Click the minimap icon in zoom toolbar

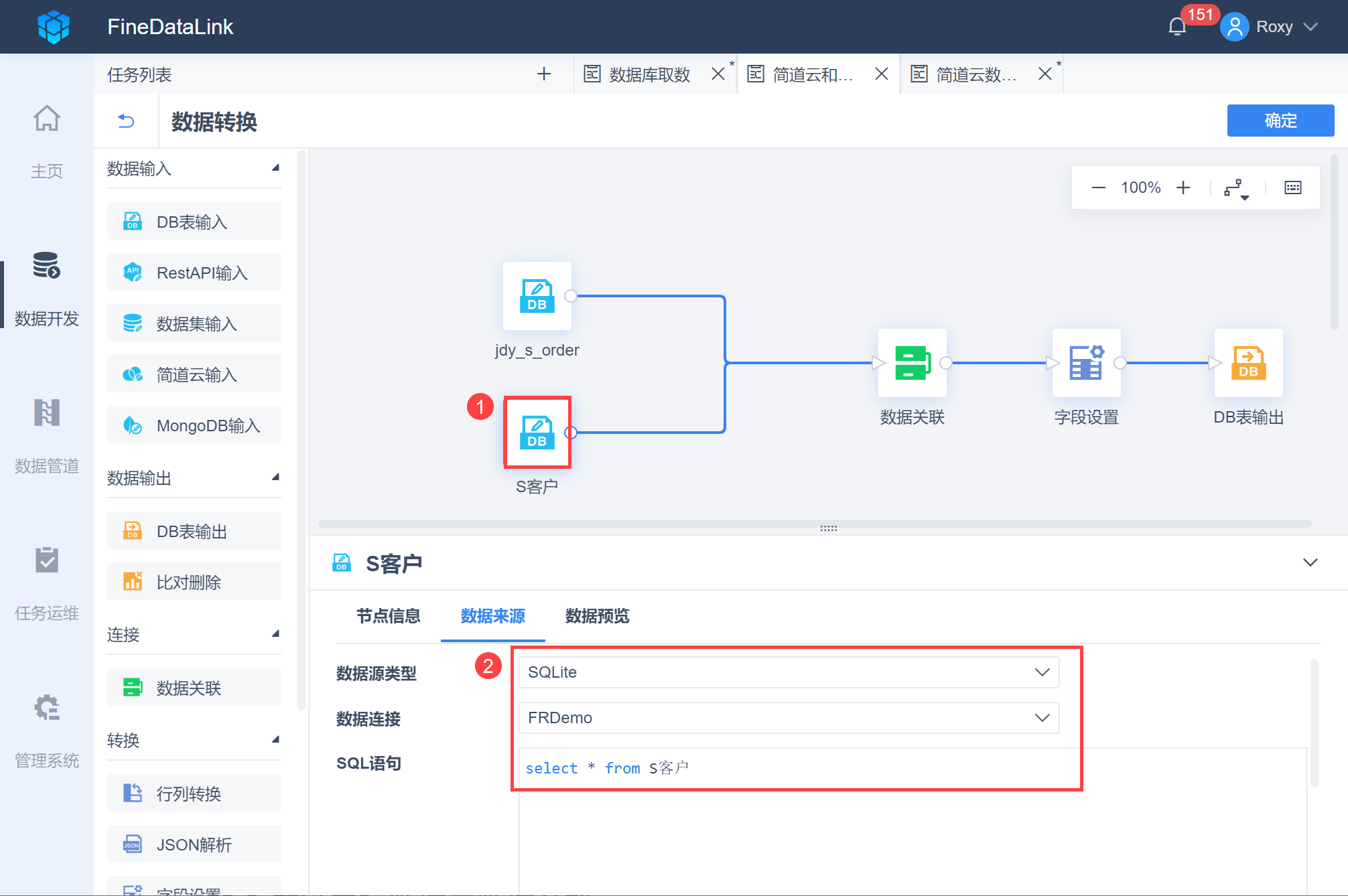pos(1292,188)
